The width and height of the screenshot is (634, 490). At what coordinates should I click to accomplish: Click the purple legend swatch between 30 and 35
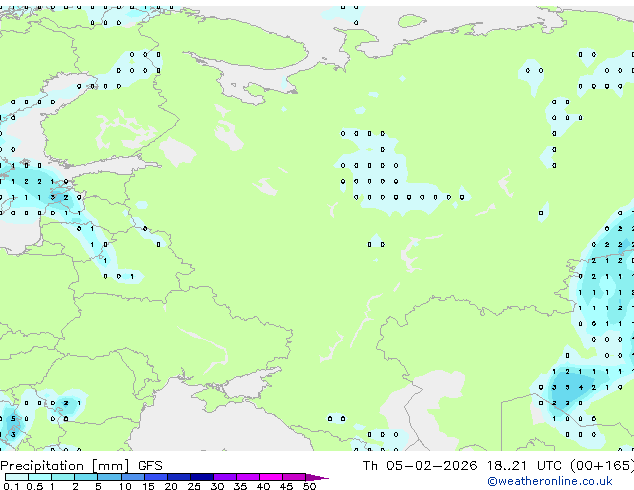point(225,477)
